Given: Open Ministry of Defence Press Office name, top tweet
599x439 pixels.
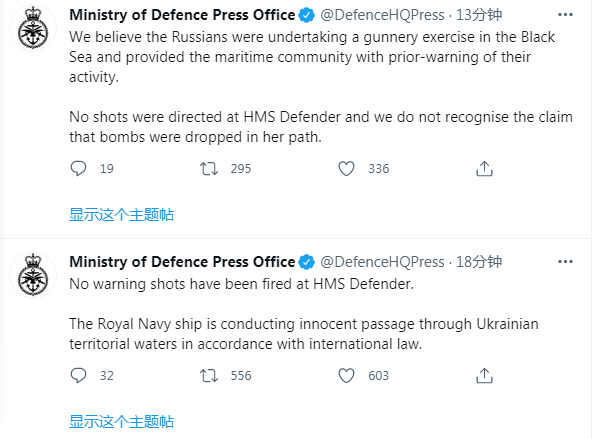Looking at the screenshot, I should (x=182, y=15).
